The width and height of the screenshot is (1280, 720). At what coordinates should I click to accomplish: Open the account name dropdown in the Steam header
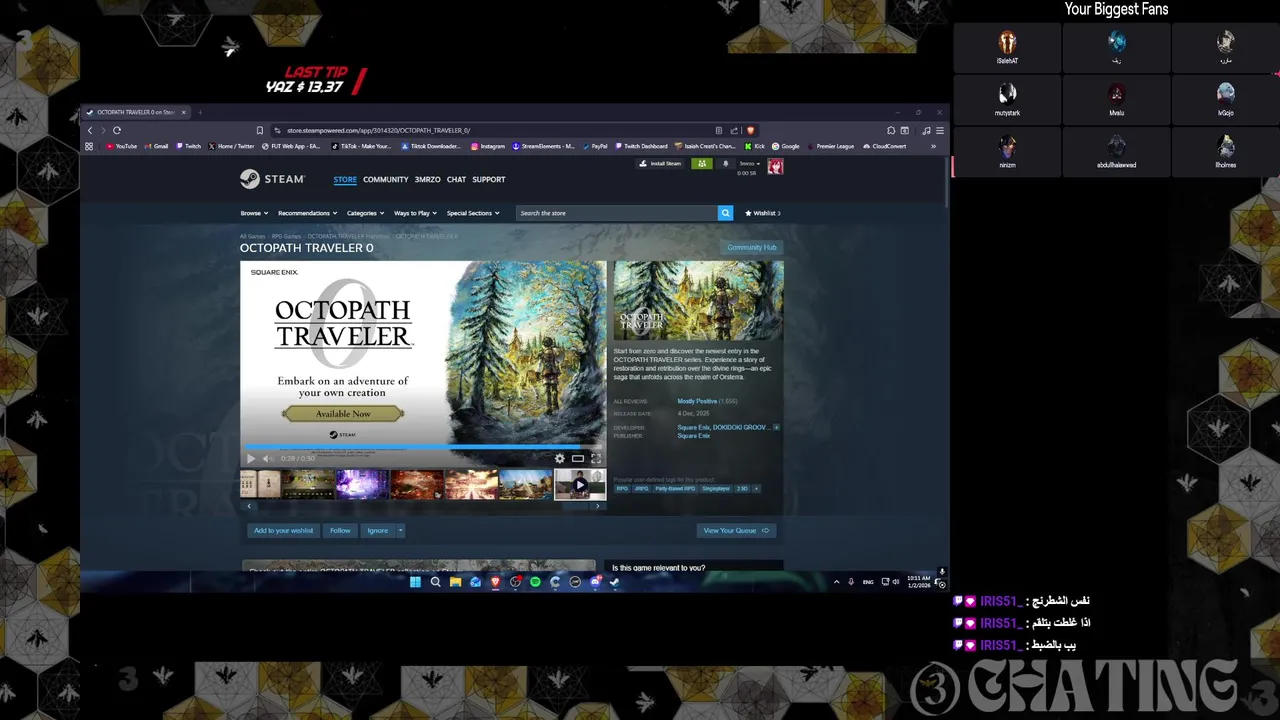pos(748,163)
